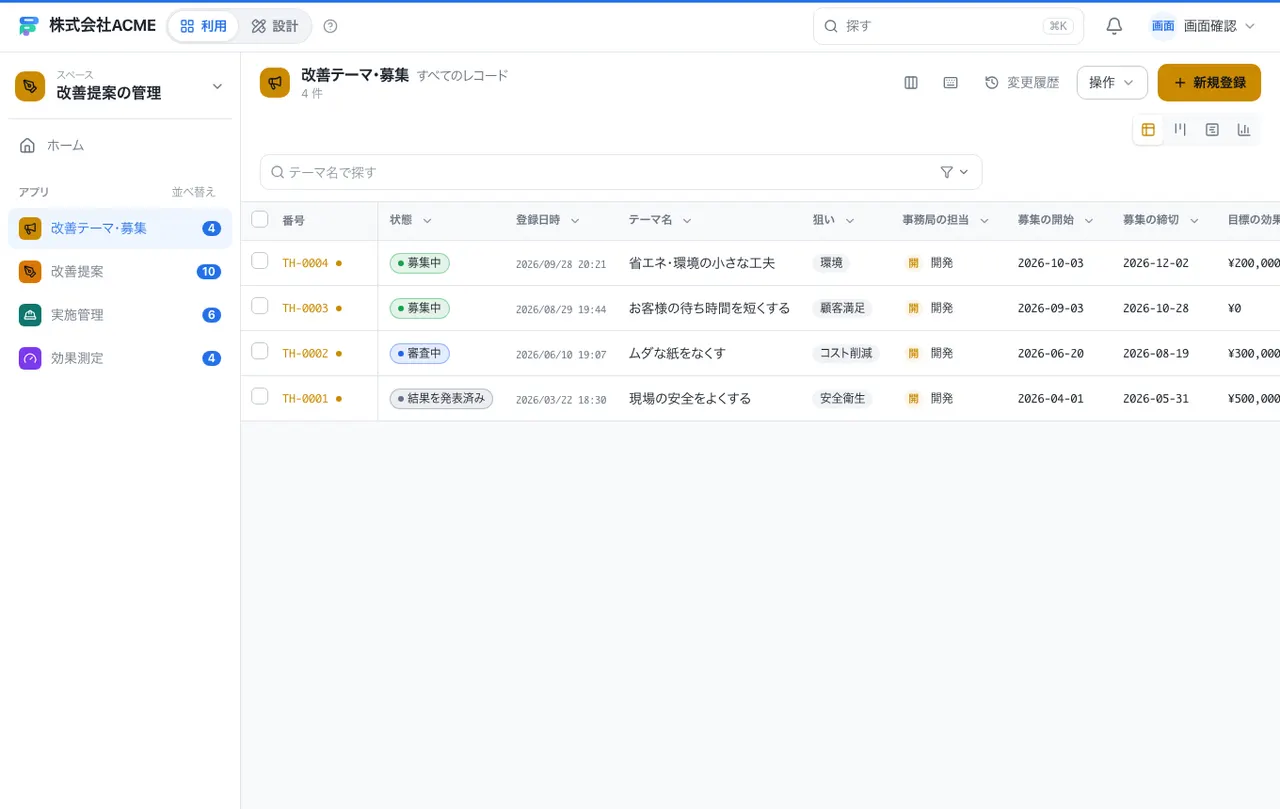Switch to table view icon

click(x=1148, y=130)
